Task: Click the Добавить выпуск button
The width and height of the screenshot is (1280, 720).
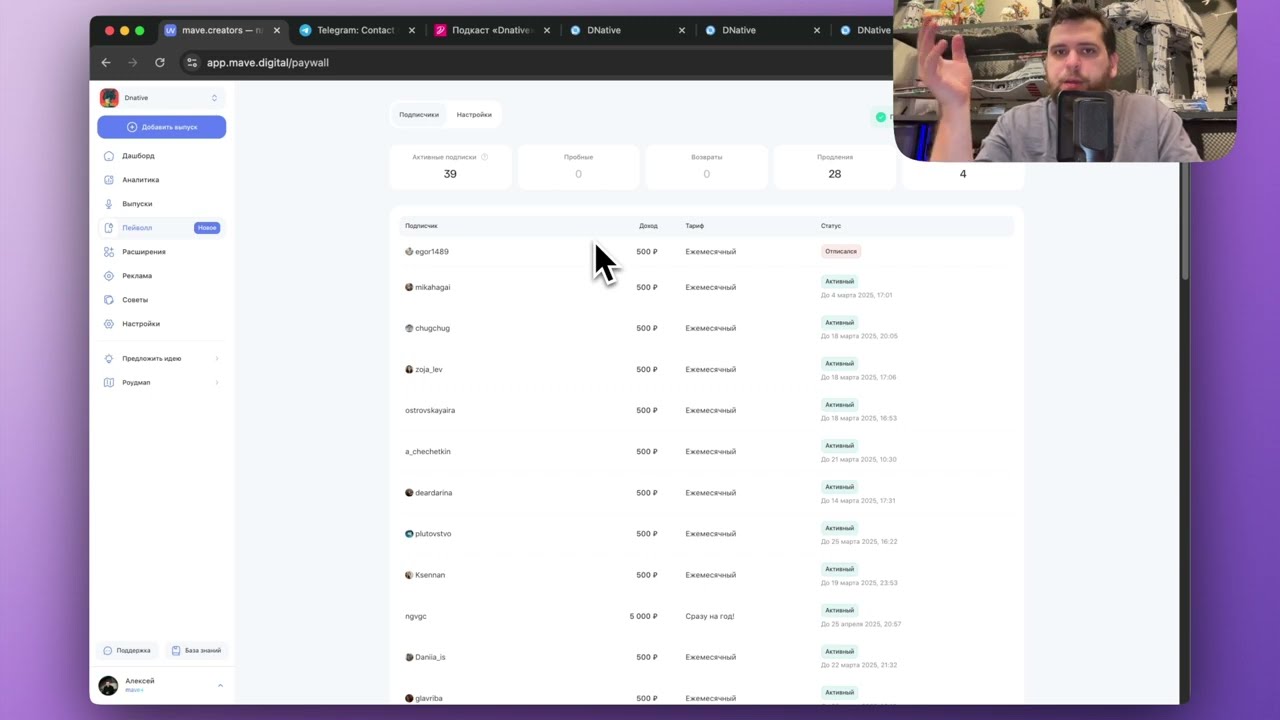Action: pos(162,127)
